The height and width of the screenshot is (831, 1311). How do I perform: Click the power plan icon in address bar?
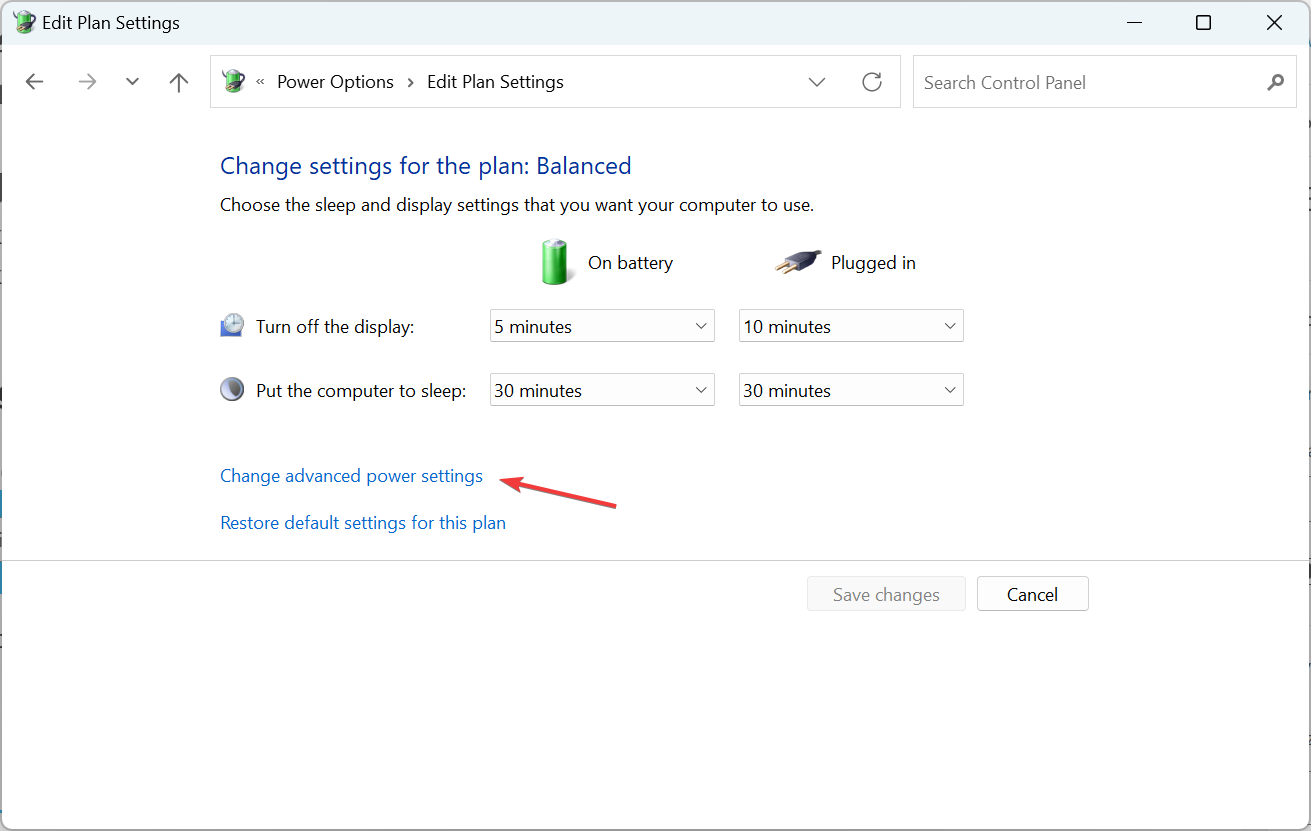click(233, 81)
